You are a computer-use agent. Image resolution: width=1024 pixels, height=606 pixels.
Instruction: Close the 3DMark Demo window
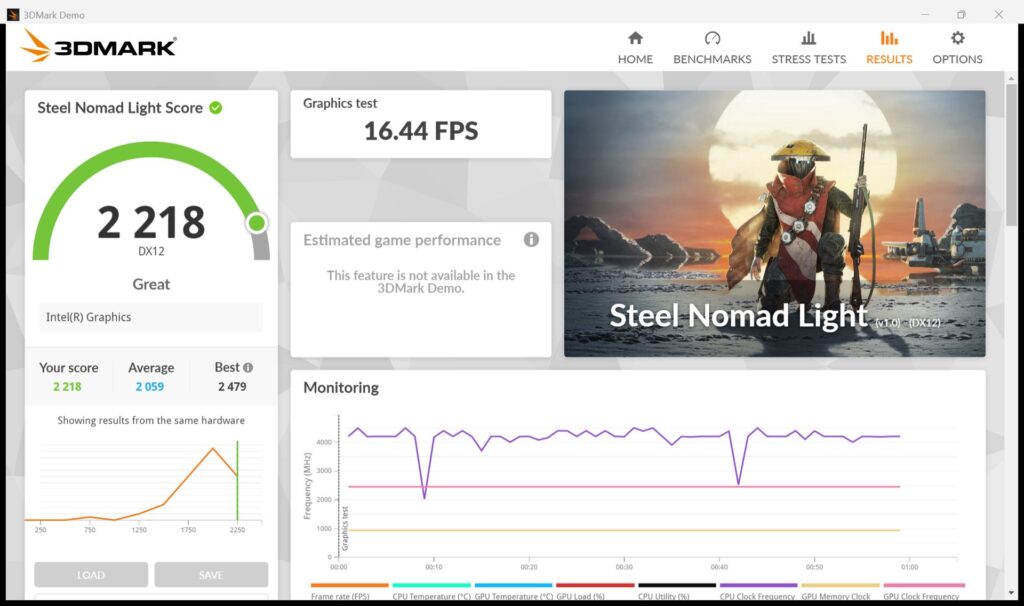[x=999, y=14]
